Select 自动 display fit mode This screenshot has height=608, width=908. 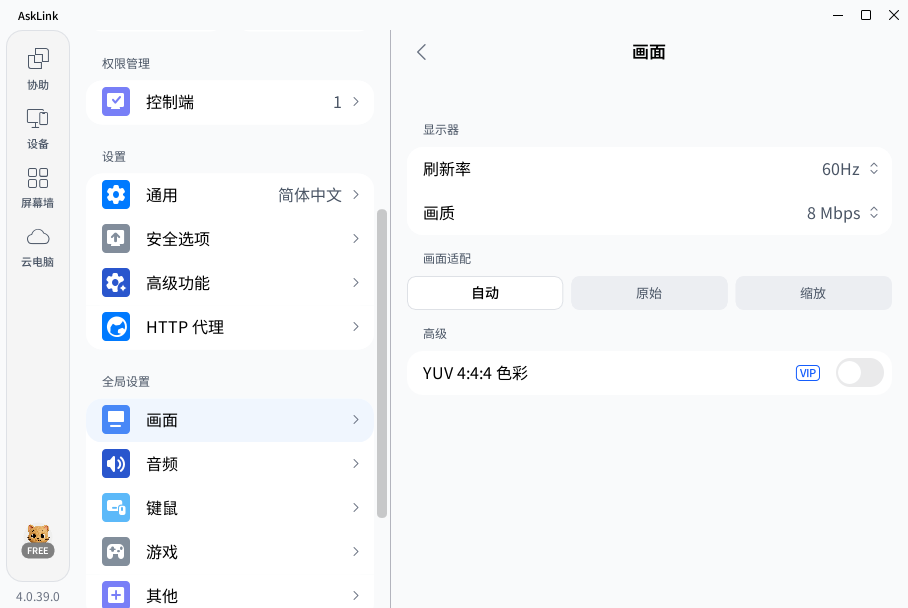pyautogui.click(x=485, y=293)
